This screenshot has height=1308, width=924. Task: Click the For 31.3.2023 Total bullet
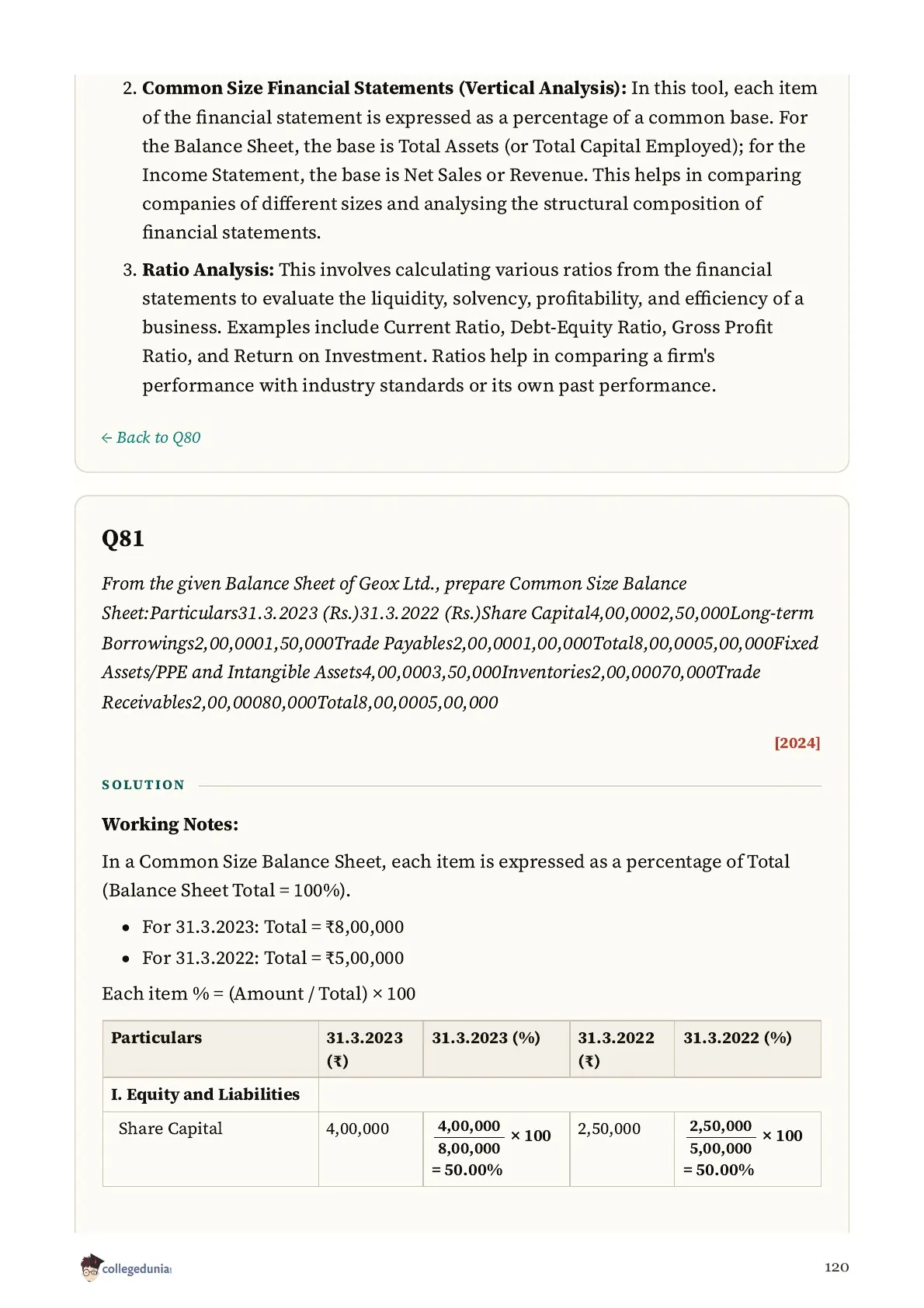pos(273,927)
